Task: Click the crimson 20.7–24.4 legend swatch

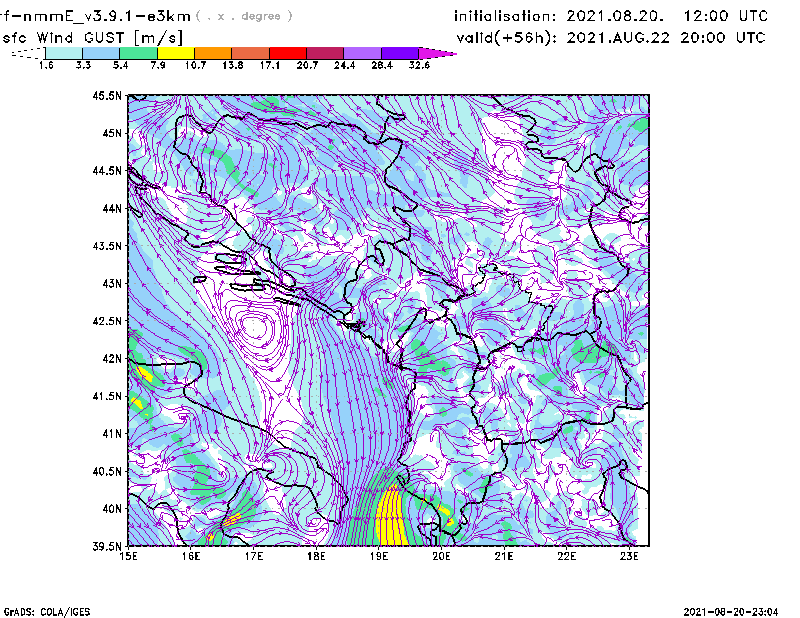Action: point(325,53)
